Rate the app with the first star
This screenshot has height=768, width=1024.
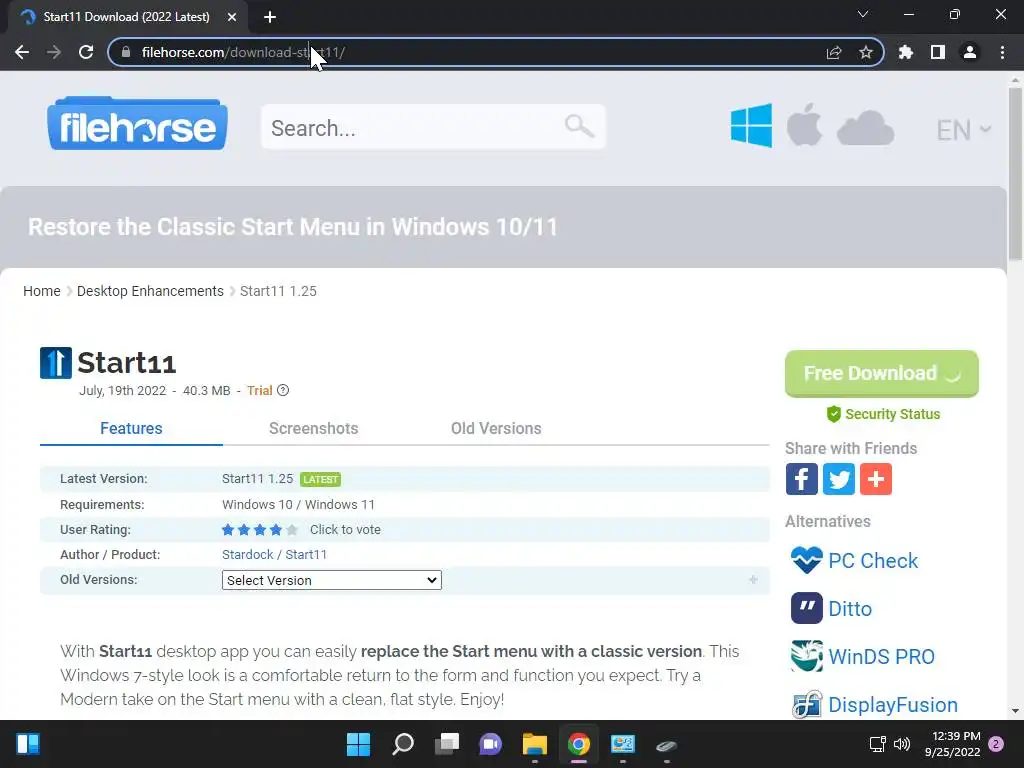point(228,530)
